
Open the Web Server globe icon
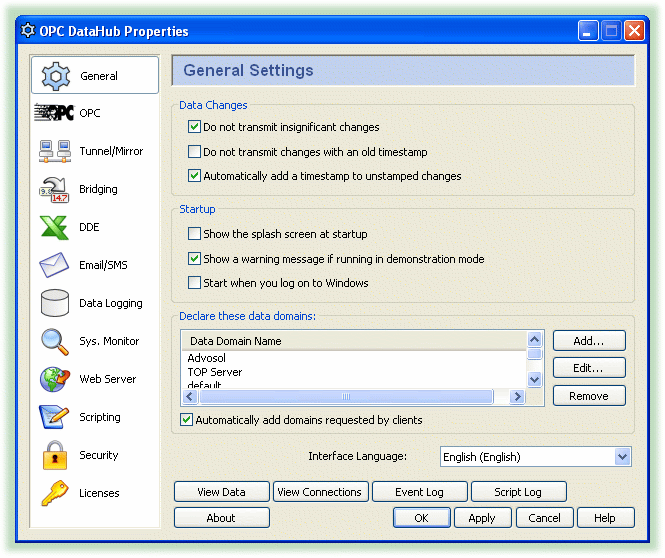(55, 379)
